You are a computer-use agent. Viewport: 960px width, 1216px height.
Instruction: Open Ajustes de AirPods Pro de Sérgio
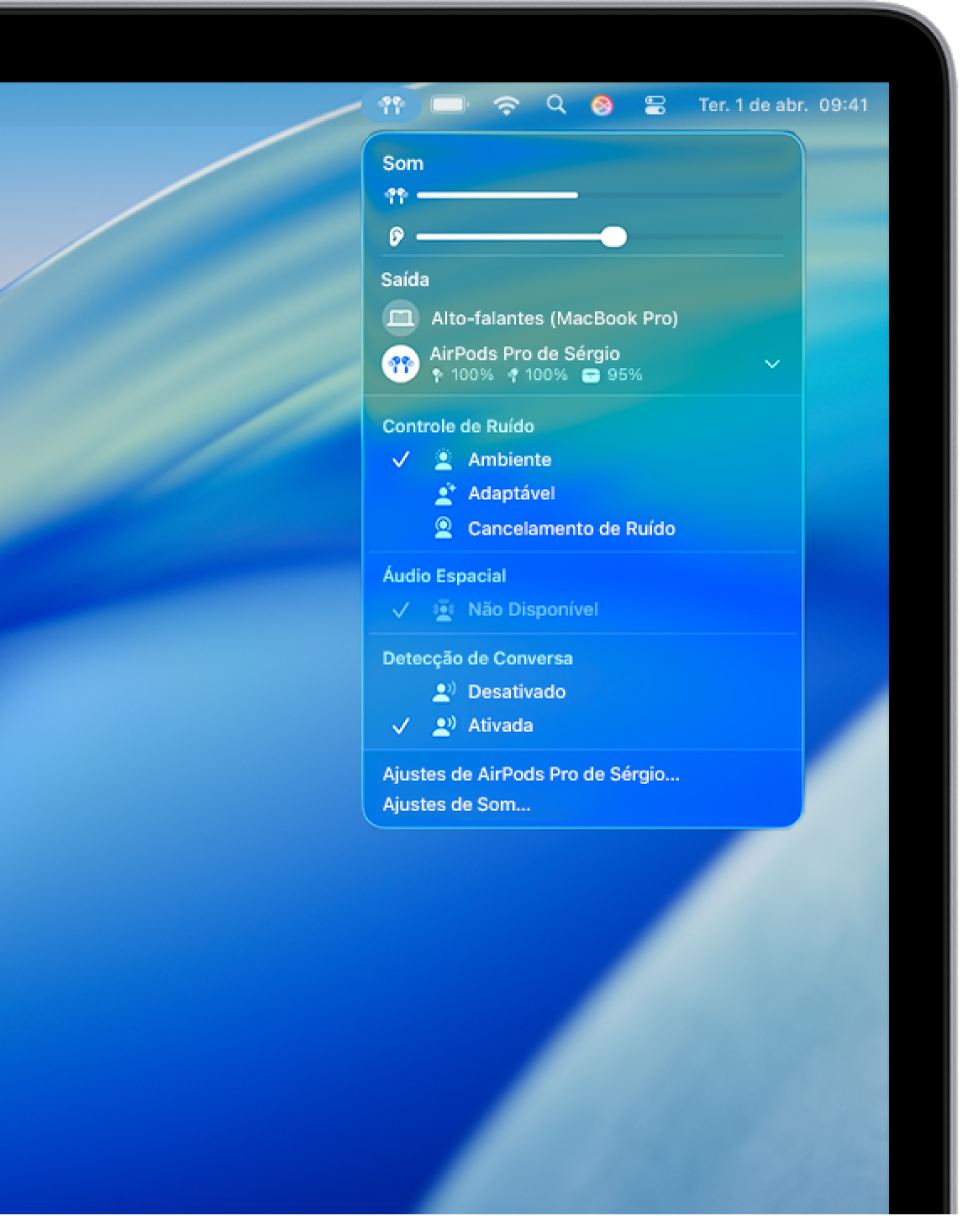tap(531, 774)
